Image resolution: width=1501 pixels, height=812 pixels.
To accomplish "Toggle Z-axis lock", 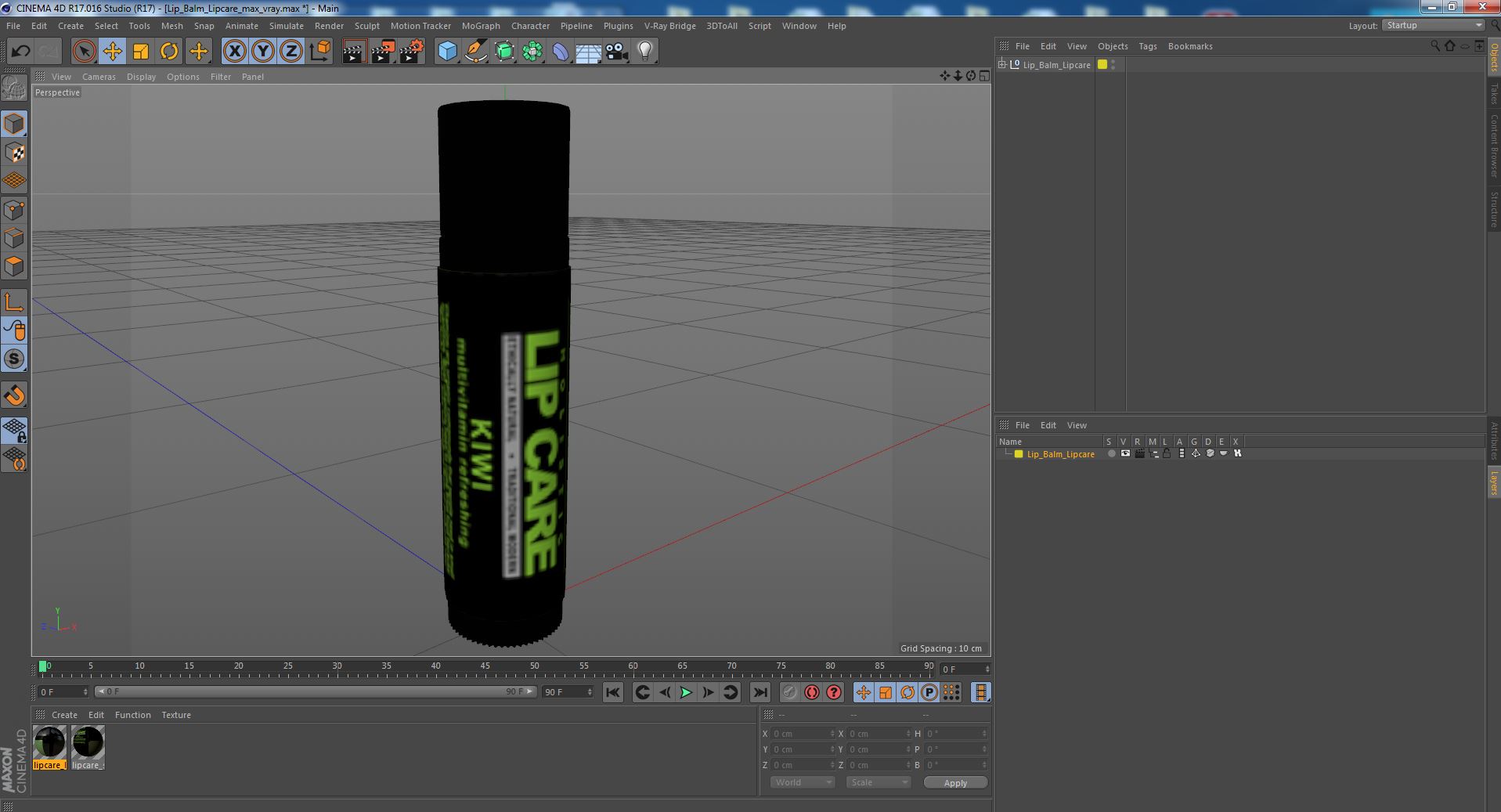I will click(290, 52).
